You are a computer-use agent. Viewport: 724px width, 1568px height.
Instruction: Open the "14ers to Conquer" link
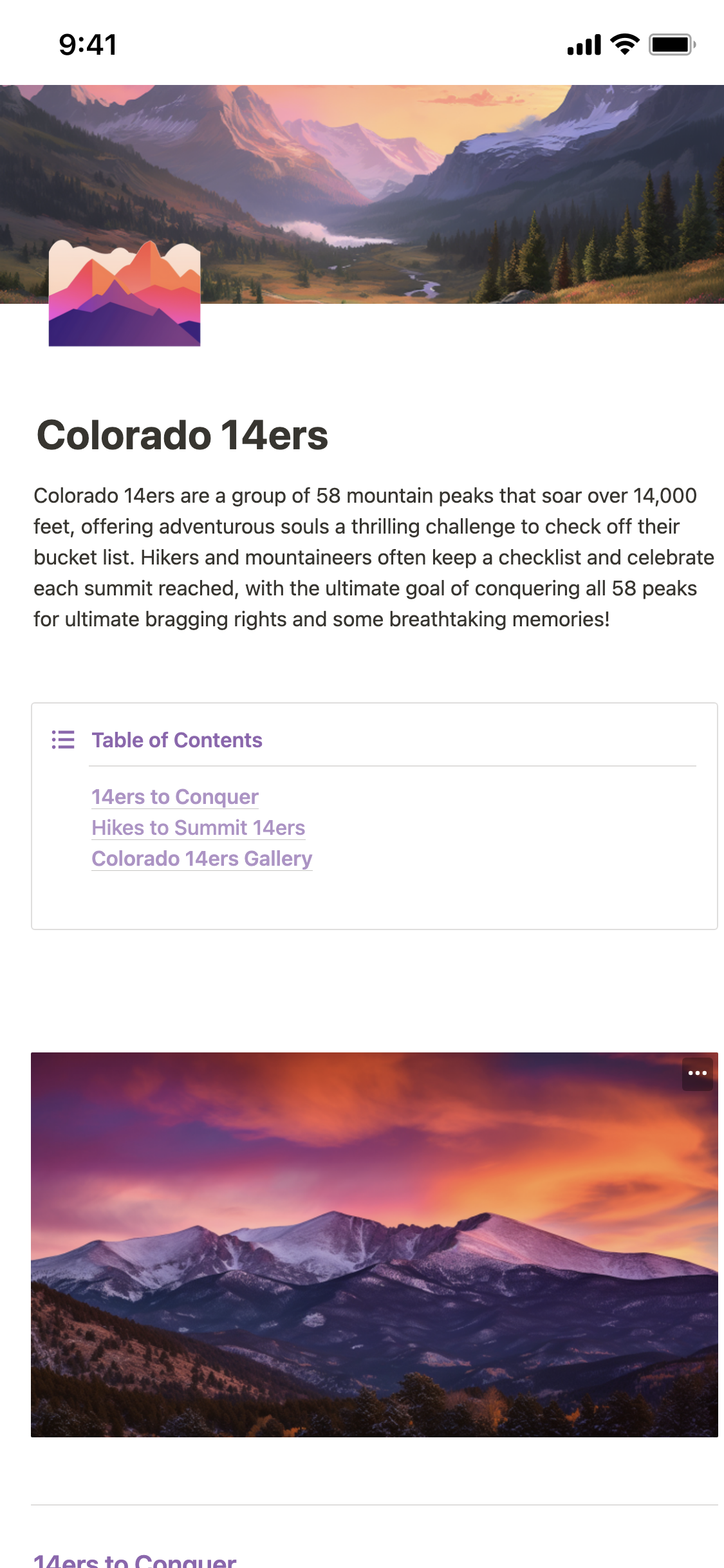click(174, 797)
